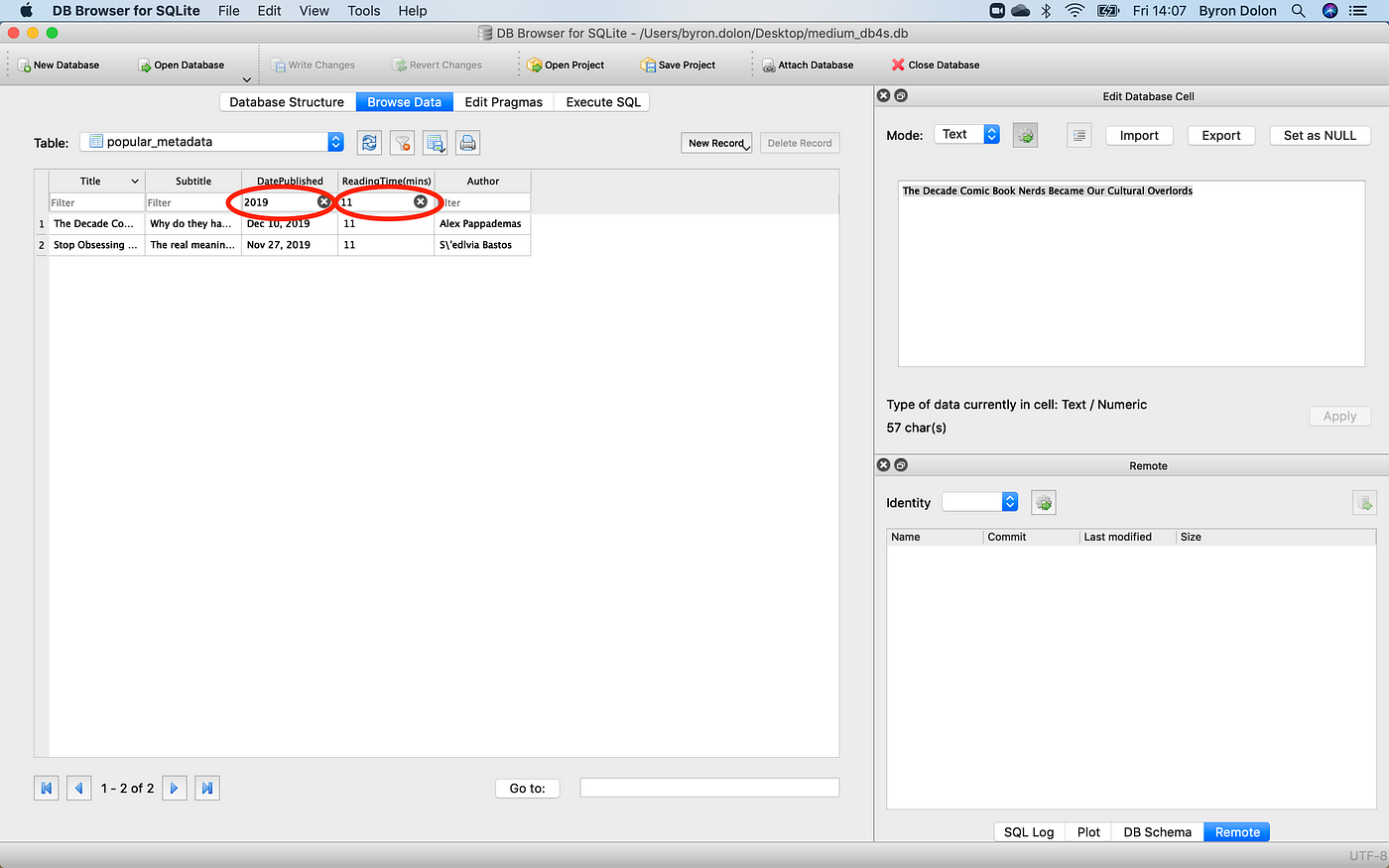Open the View menu
This screenshot has height=868, width=1389.
click(314, 11)
